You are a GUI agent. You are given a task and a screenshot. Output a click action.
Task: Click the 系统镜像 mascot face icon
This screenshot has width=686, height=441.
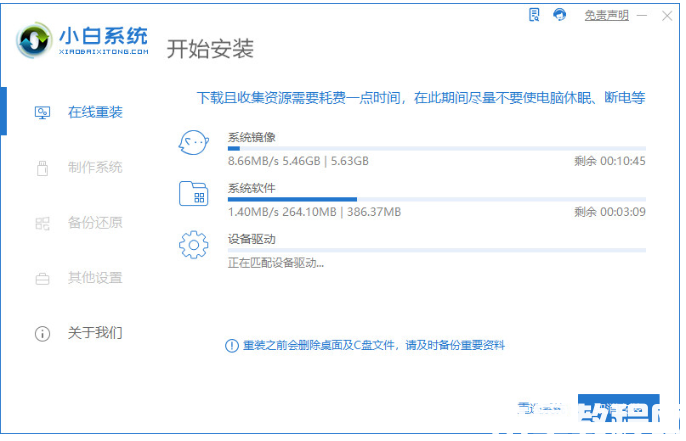pos(193,143)
